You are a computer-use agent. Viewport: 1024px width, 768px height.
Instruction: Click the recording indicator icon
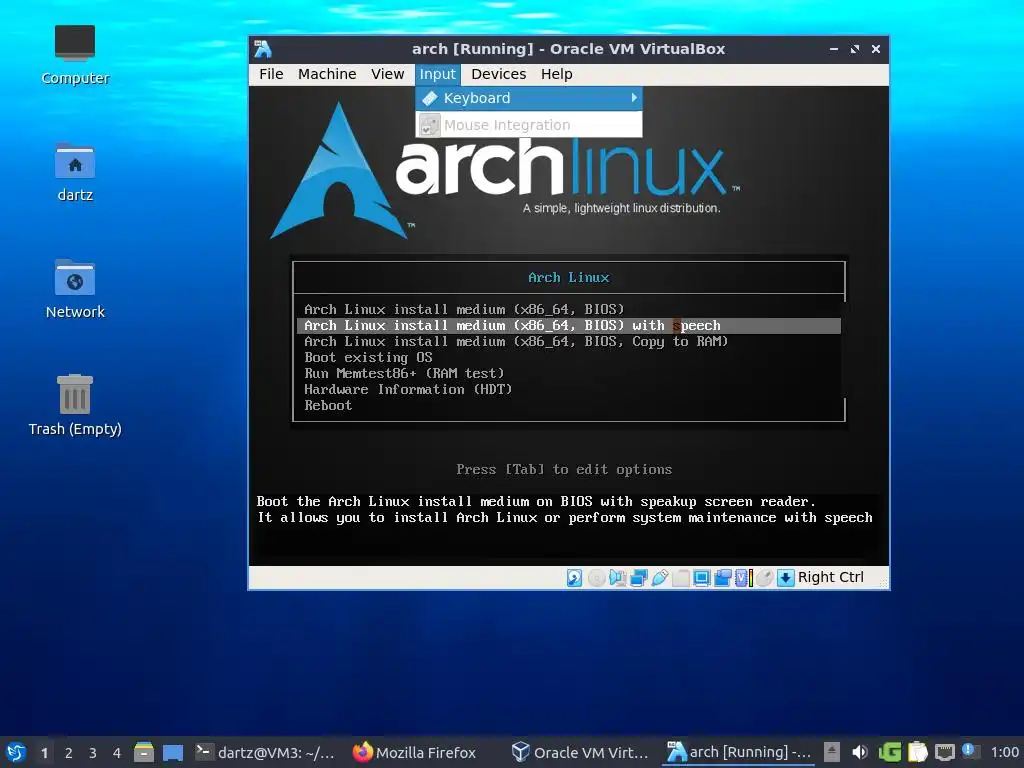tap(723, 578)
